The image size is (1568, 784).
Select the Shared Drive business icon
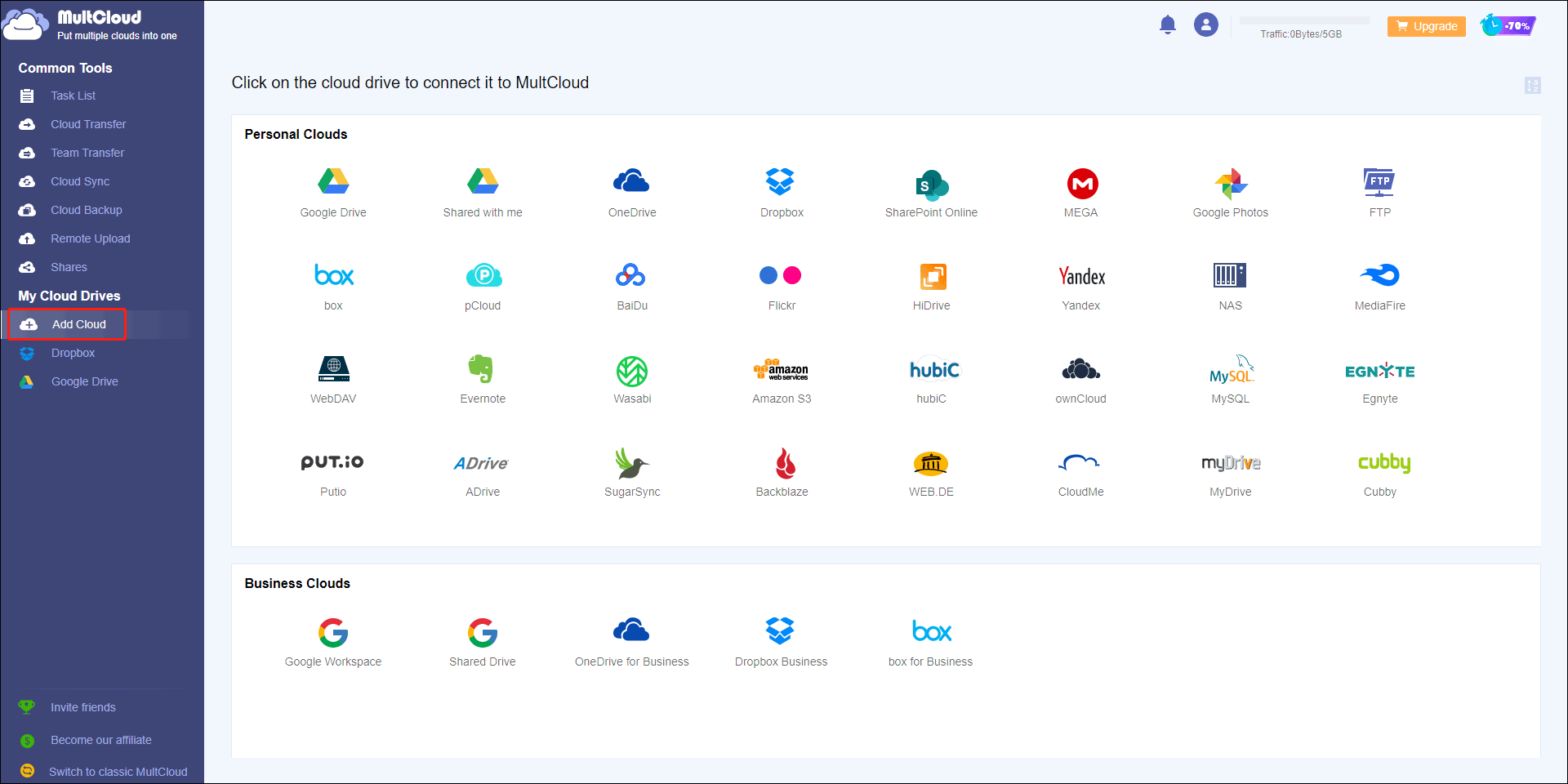[483, 632]
